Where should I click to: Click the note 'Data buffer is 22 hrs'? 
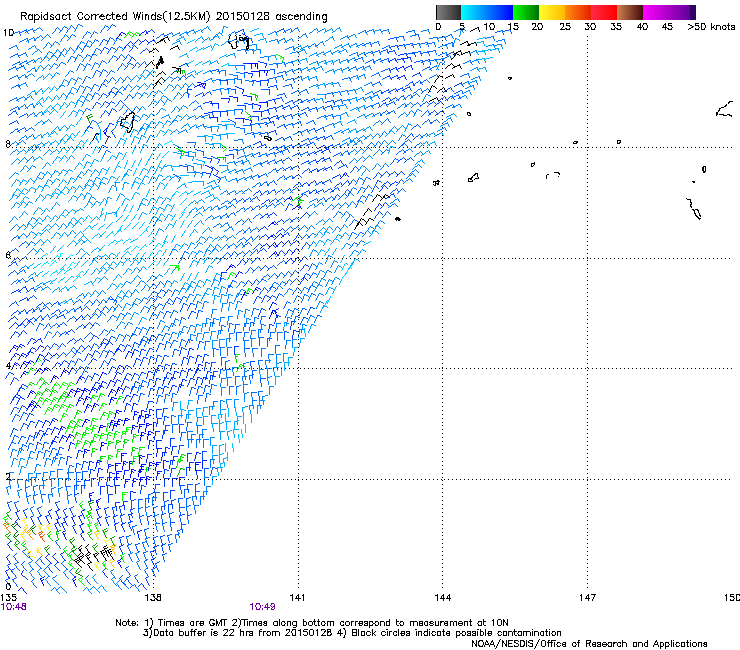(201, 633)
